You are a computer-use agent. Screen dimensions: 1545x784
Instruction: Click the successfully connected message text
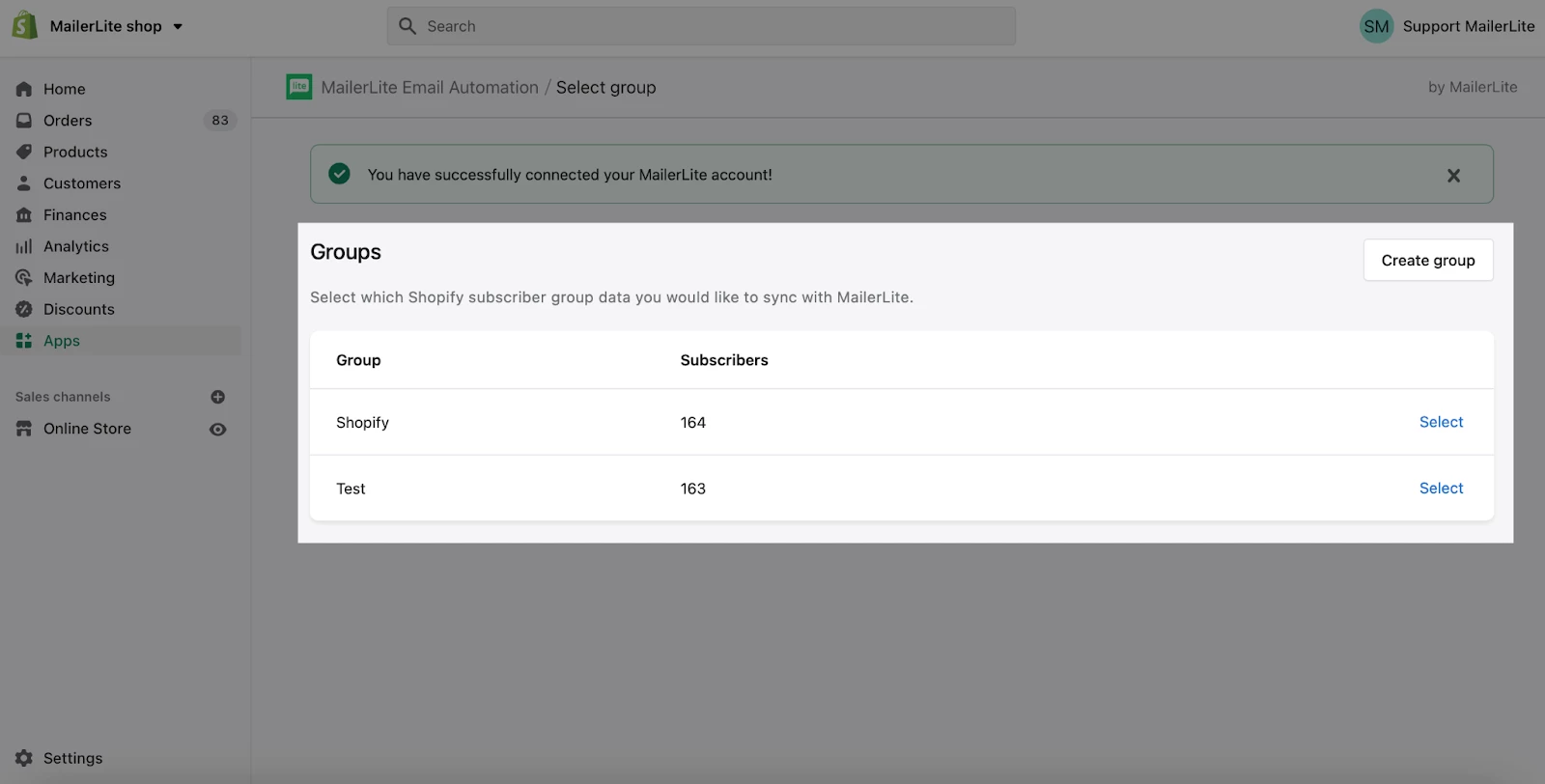pyautogui.click(x=570, y=175)
